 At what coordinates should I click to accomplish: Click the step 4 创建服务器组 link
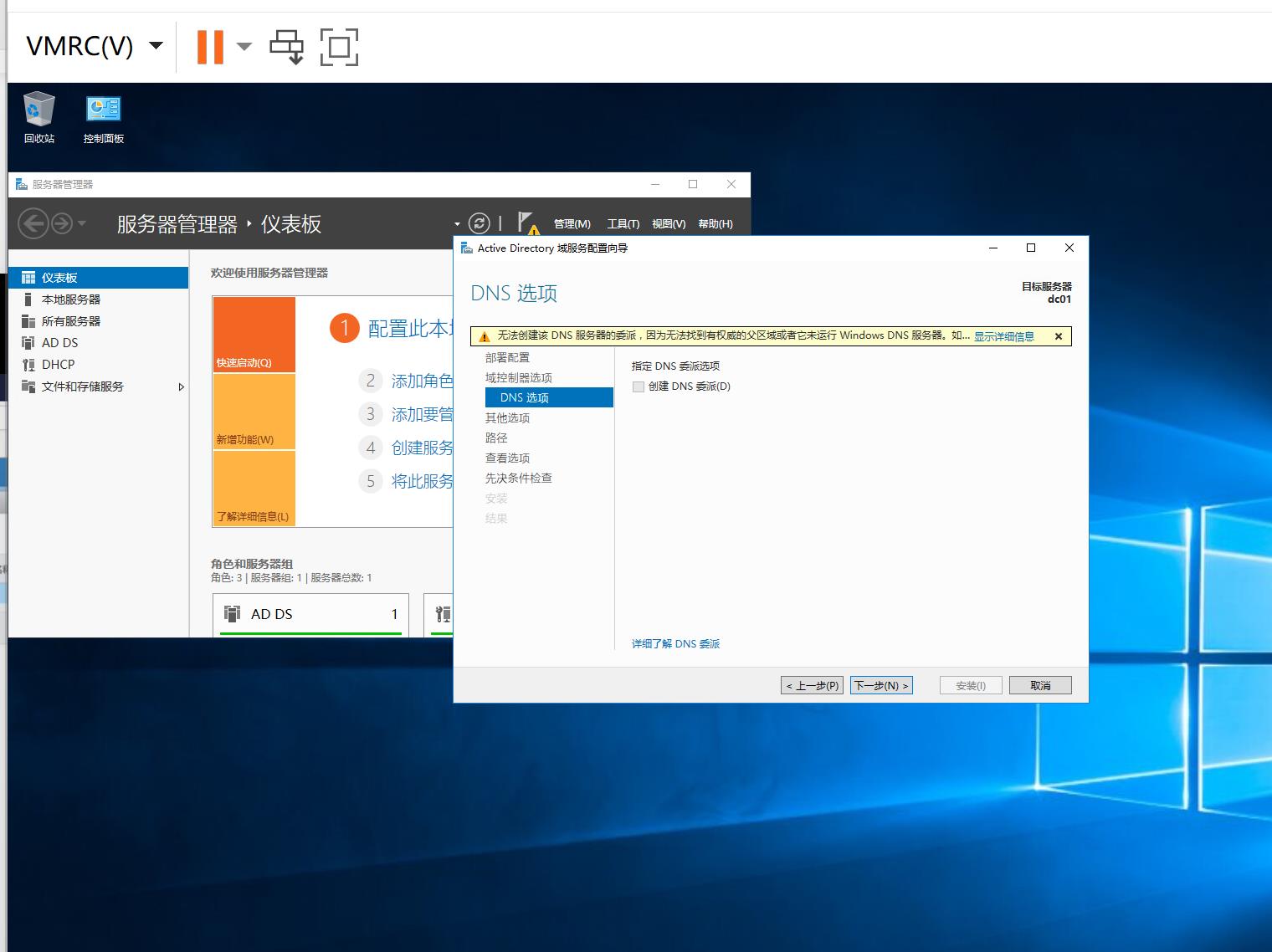(422, 448)
